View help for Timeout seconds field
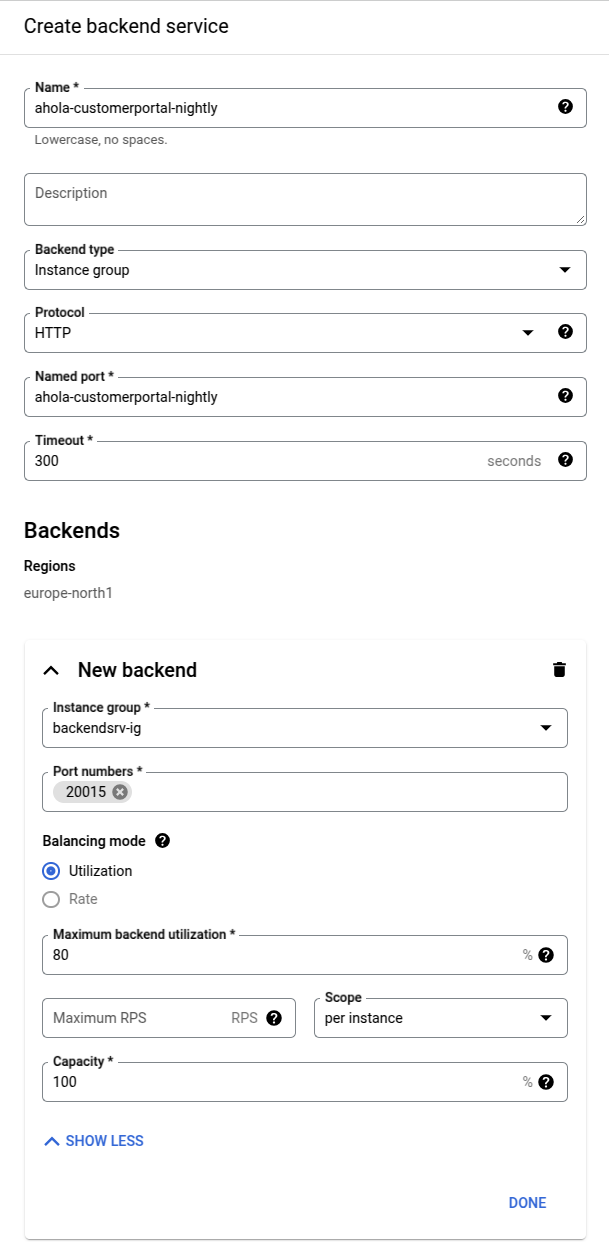This screenshot has width=609, height=1242. pos(565,460)
